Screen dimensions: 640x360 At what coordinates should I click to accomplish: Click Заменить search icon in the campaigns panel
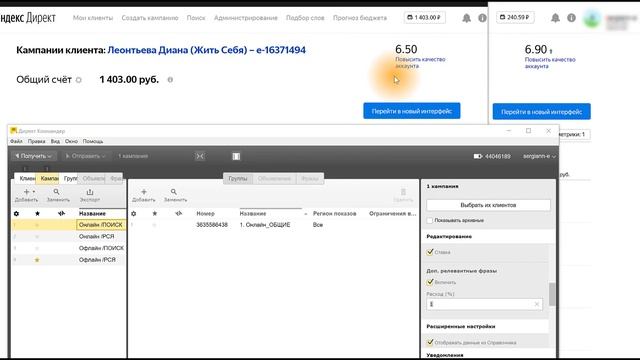pyautogui.click(x=57, y=192)
